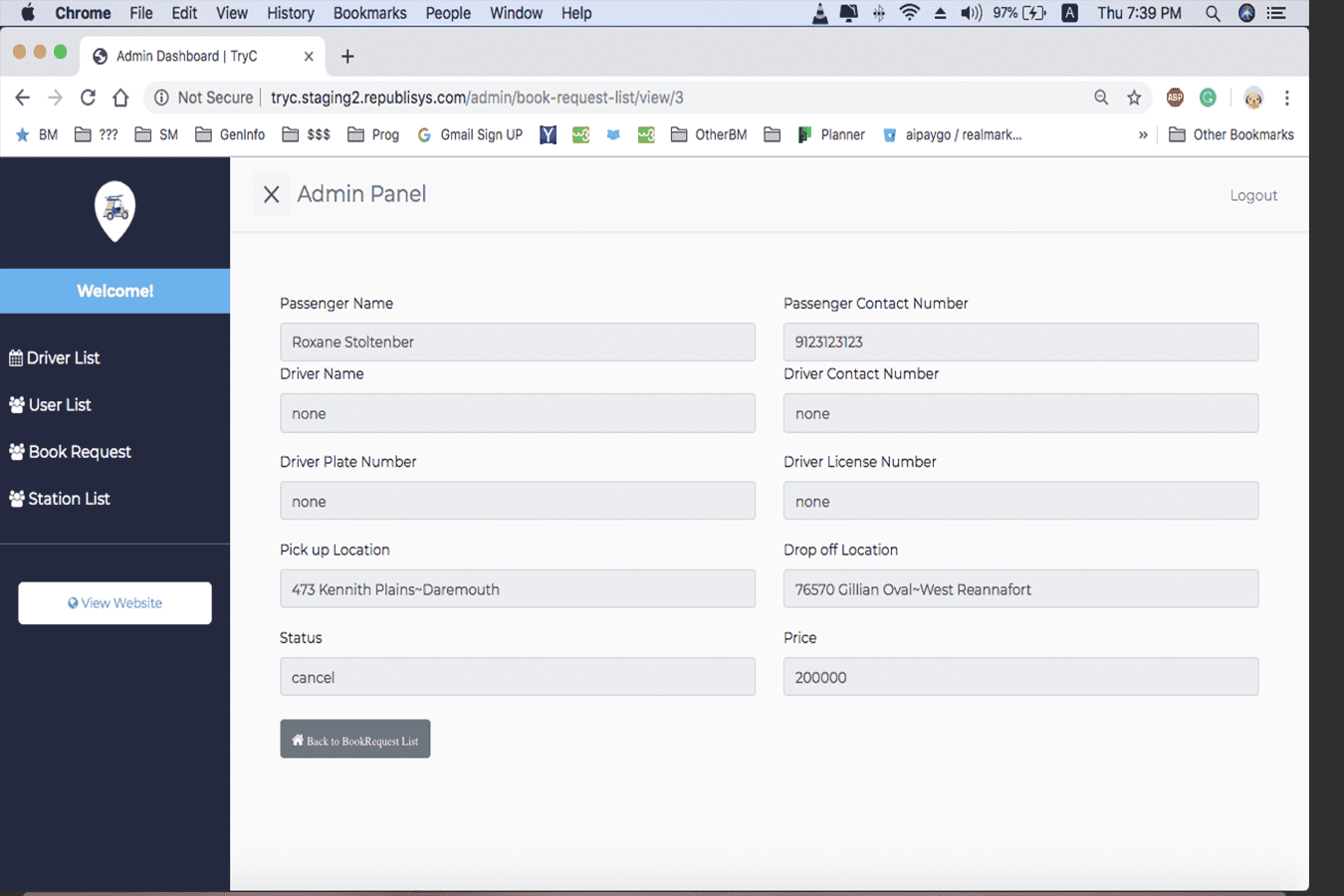Open the Chrome profile avatar
The width and height of the screenshot is (1344, 896).
(x=1253, y=98)
